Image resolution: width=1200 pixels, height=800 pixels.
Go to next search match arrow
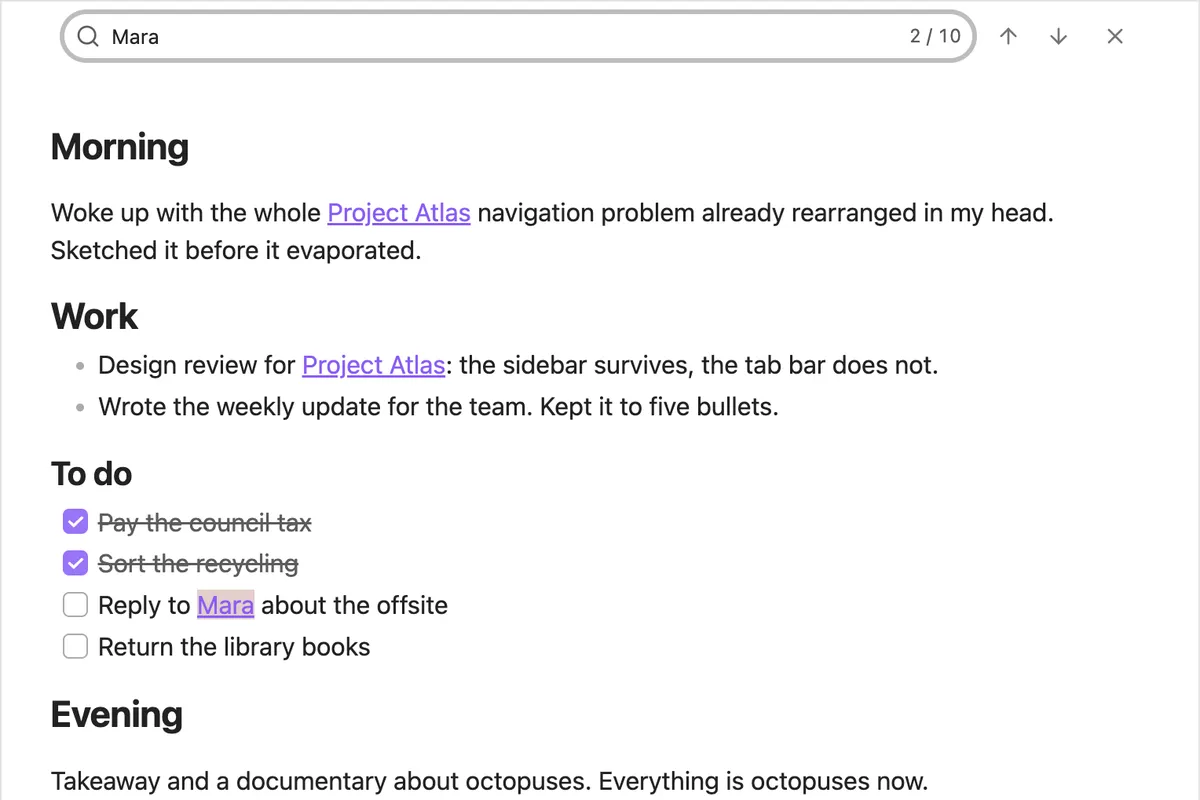1059,37
